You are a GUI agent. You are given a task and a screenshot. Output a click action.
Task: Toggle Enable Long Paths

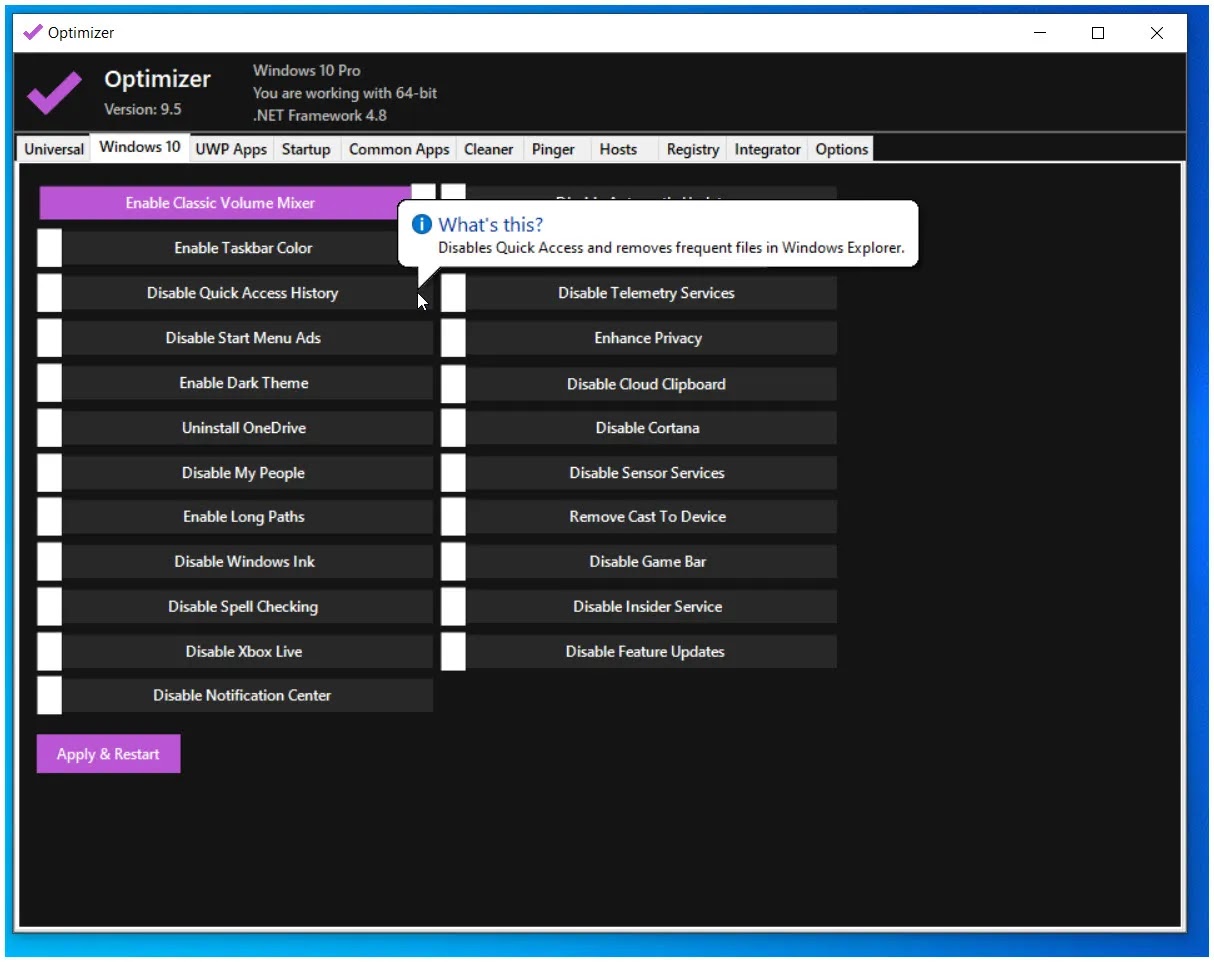(x=235, y=517)
